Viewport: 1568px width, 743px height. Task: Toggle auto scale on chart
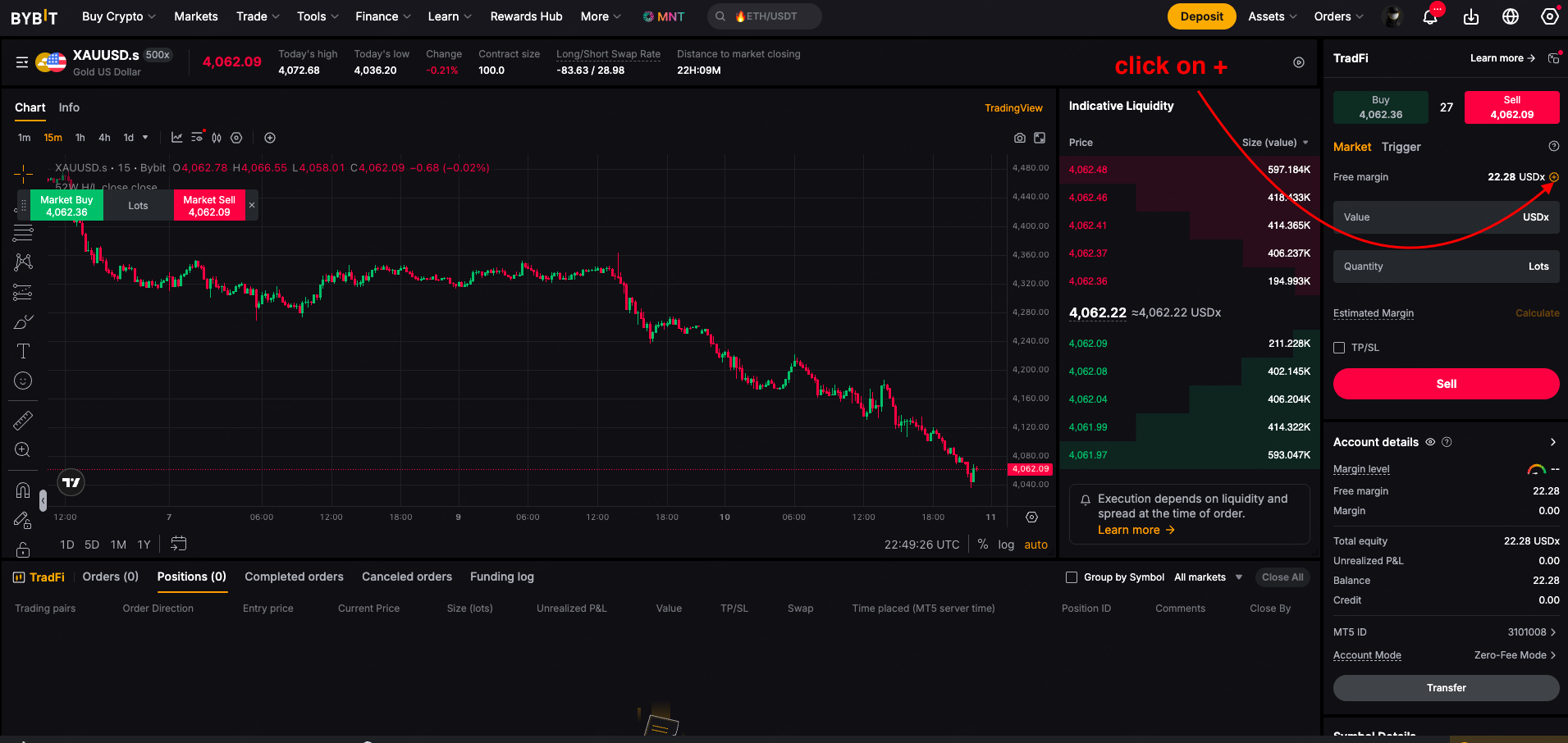pyautogui.click(x=1035, y=545)
